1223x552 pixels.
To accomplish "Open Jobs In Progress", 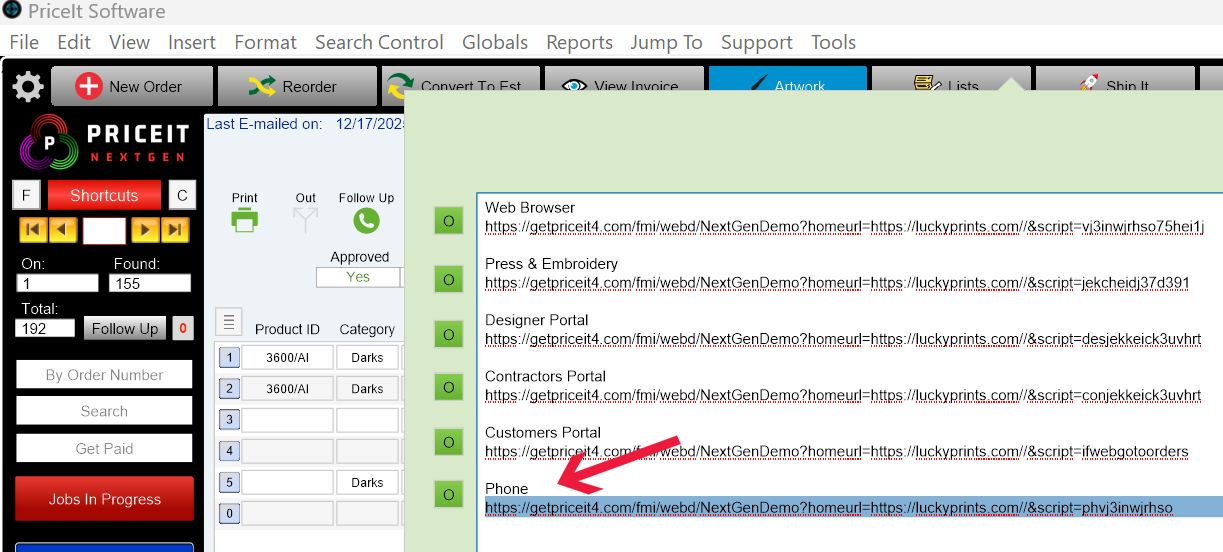I will (104, 499).
